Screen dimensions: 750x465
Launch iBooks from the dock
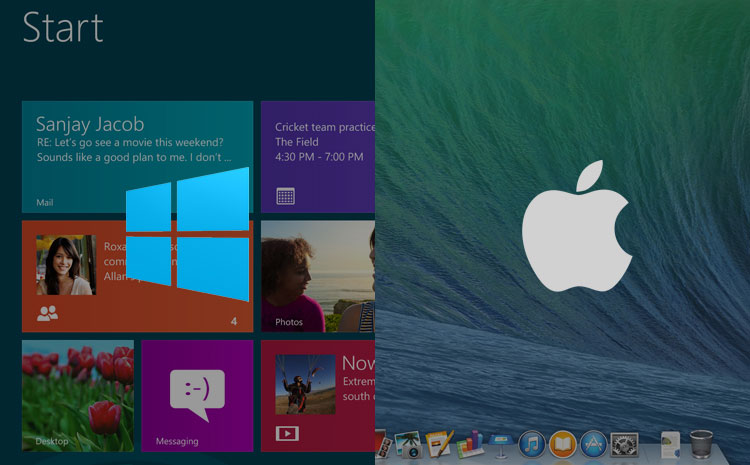(x=562, y=444)
